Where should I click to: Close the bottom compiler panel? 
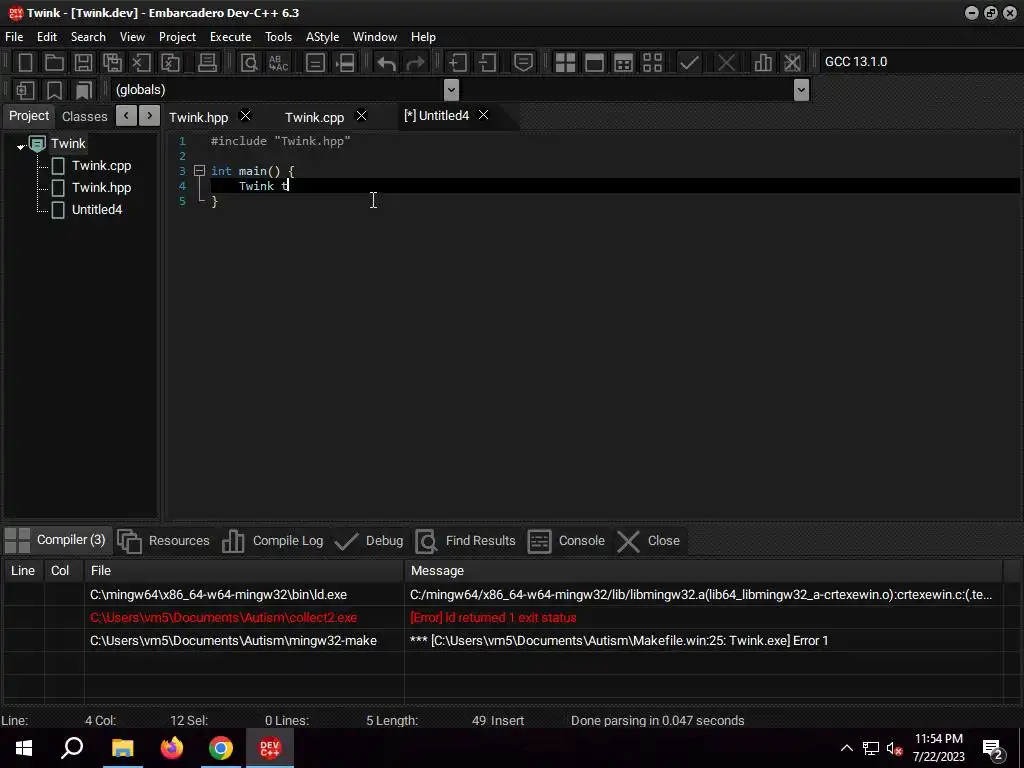649,541
